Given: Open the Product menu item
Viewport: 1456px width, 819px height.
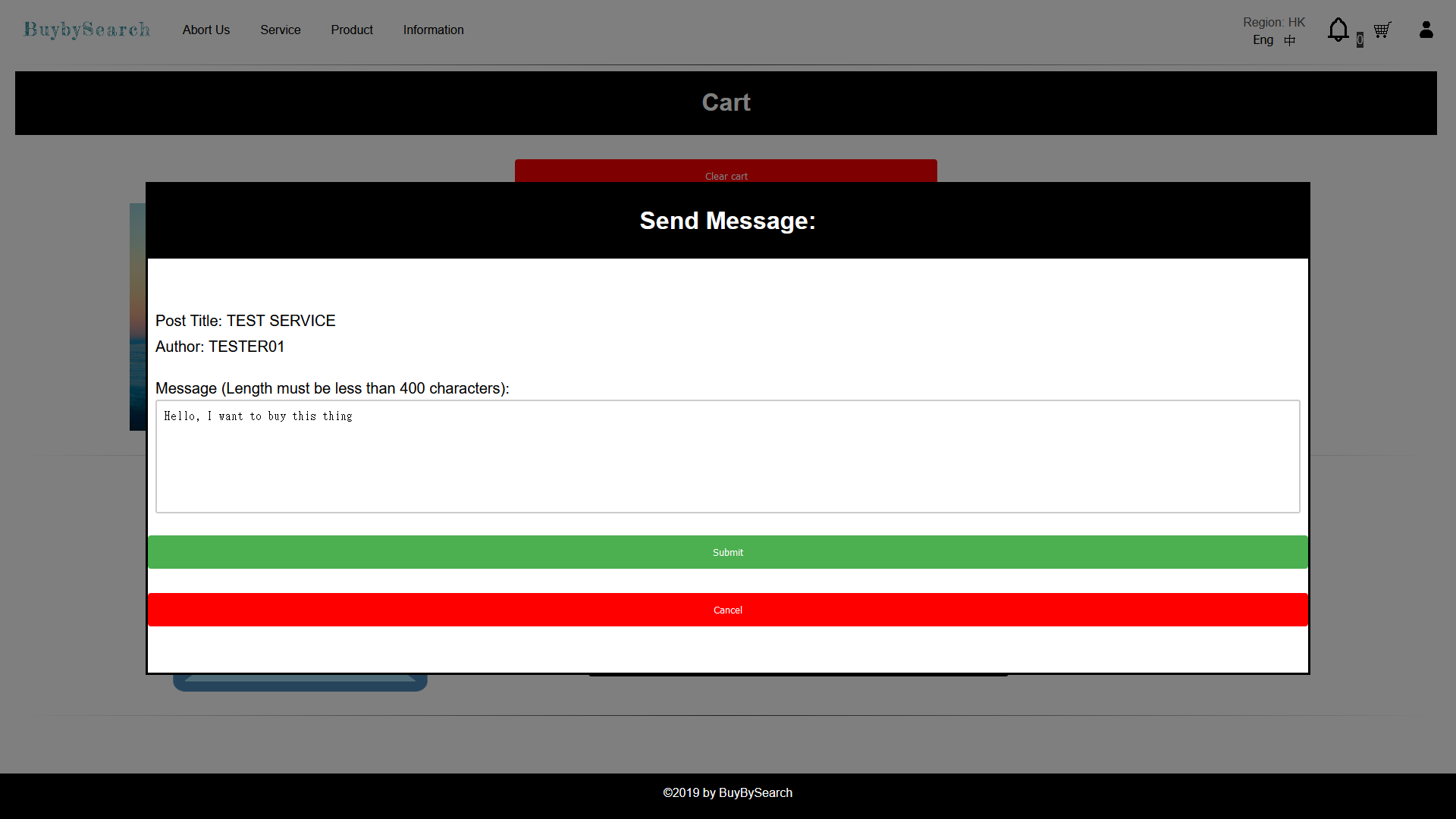Looking at the screenshot, I should (x=351, y=30).
